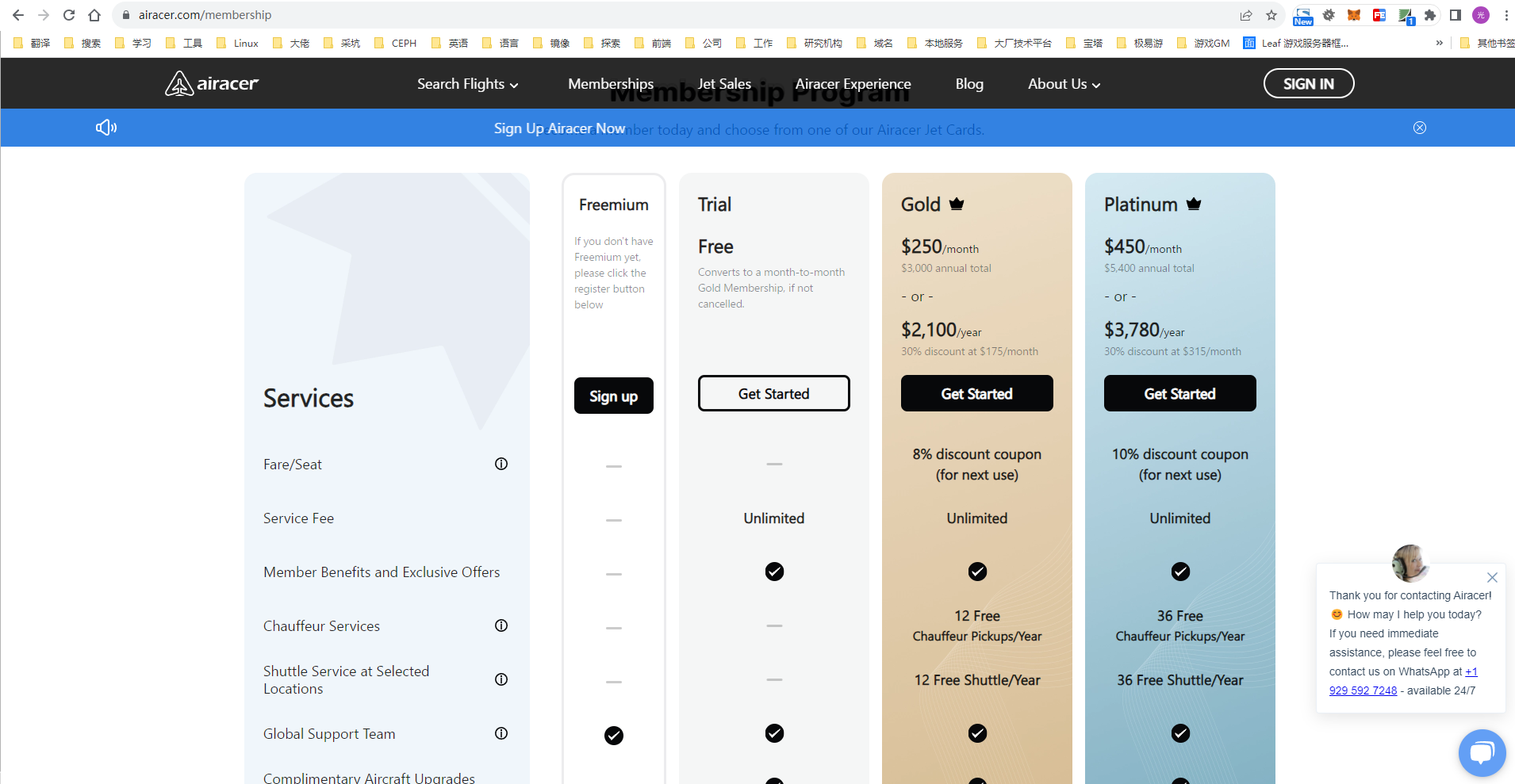The image size is (1515, 784).
Task: Open the chat bubble widget
Action: [x=1482, y=753]
